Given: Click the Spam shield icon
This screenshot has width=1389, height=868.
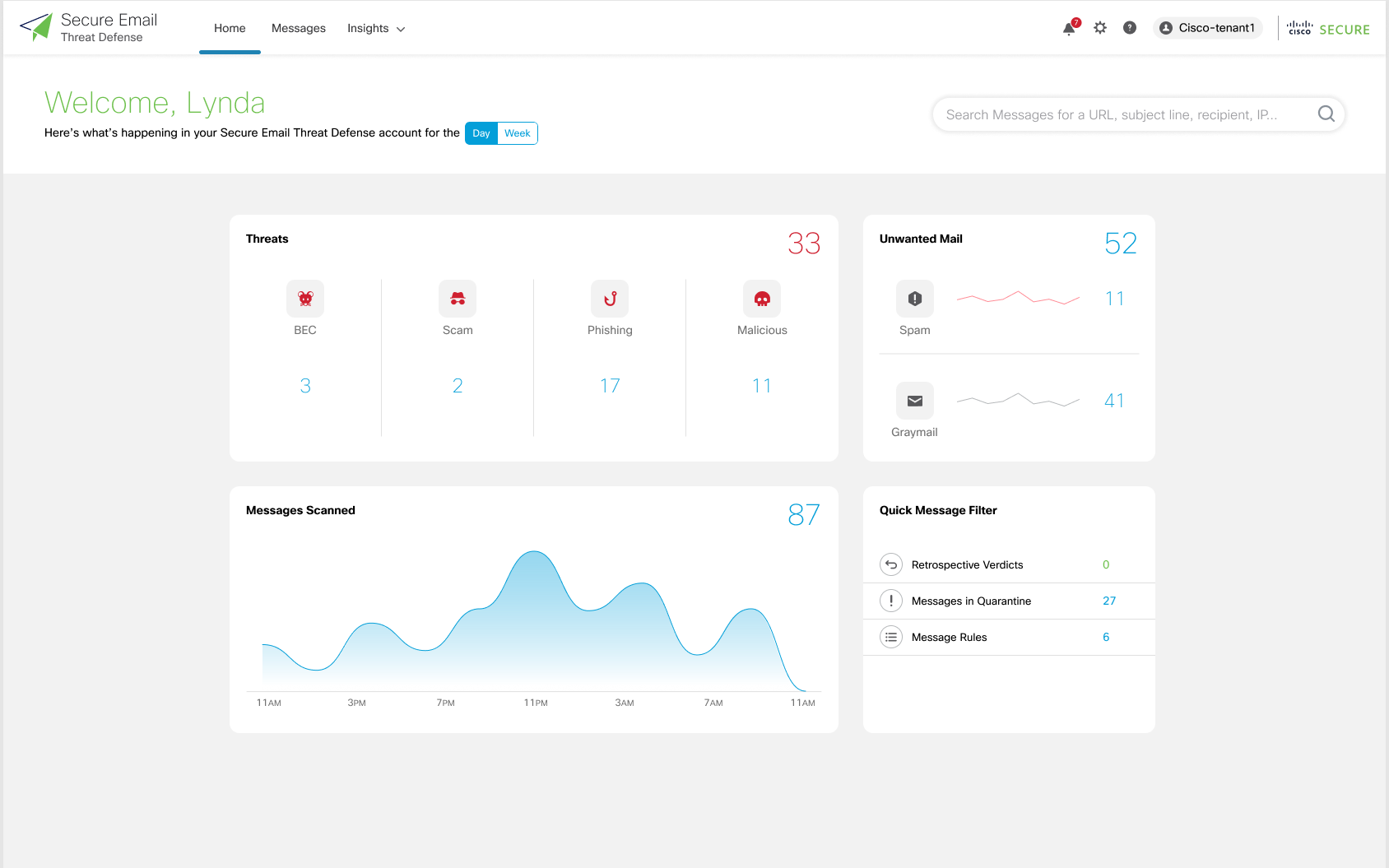Looking at the screenshot, I should [915, 299].
